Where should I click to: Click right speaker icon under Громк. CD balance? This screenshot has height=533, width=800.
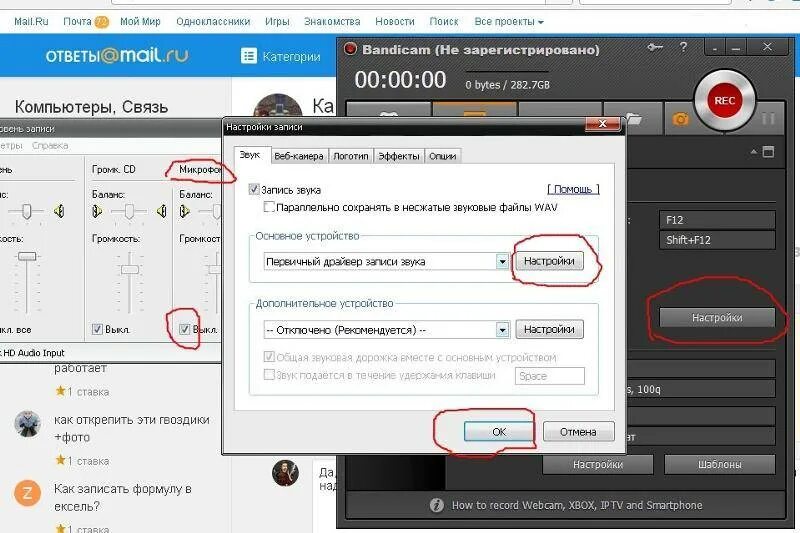[x=162, y=211]
